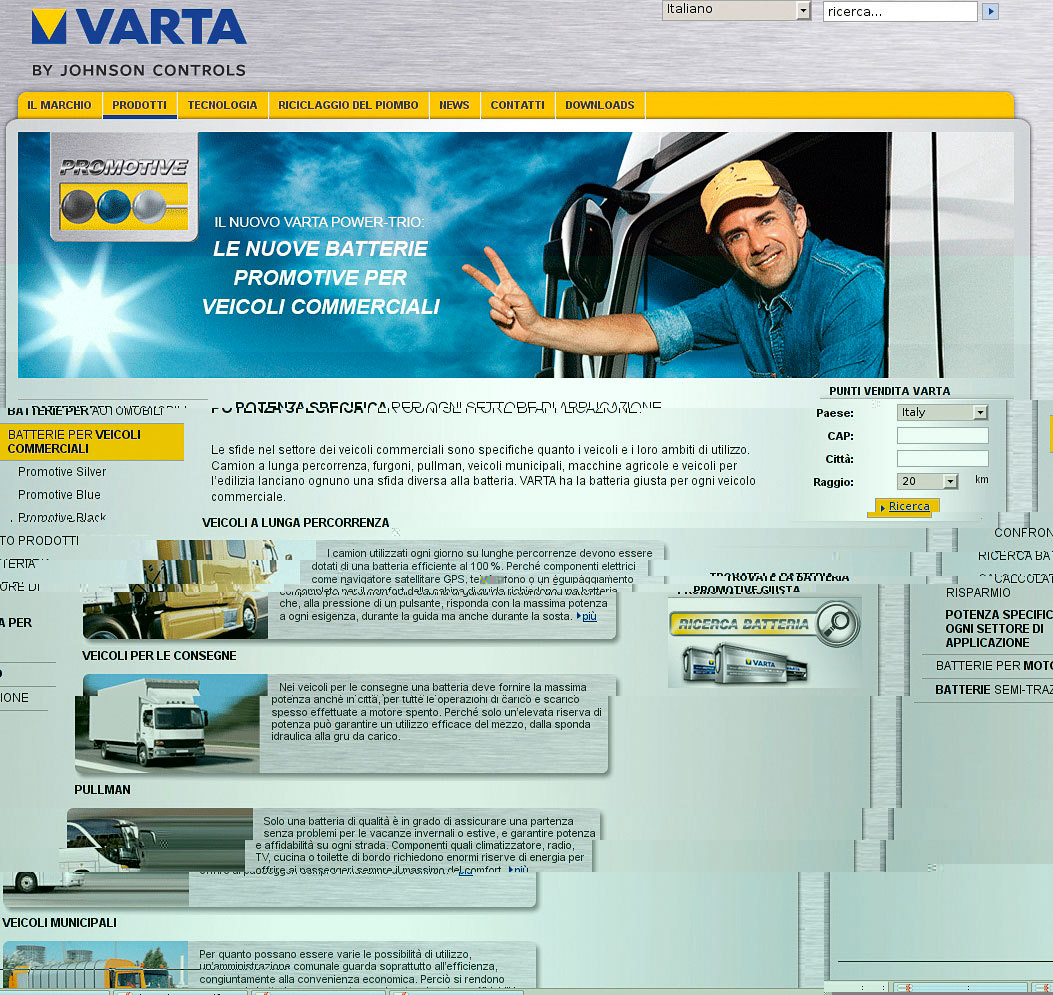Screen dimensions: 1053x995
Task: Open Promotive Black in sidebar
Action: coord(62,517)
